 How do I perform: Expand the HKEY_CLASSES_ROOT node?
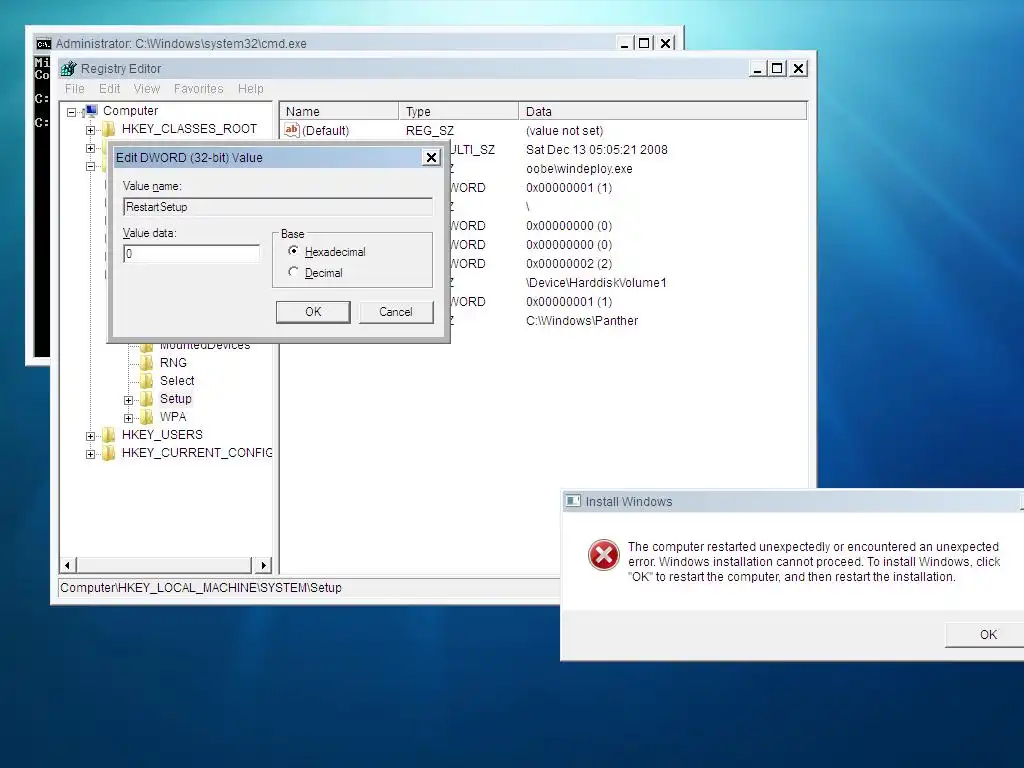pos(90,130)
